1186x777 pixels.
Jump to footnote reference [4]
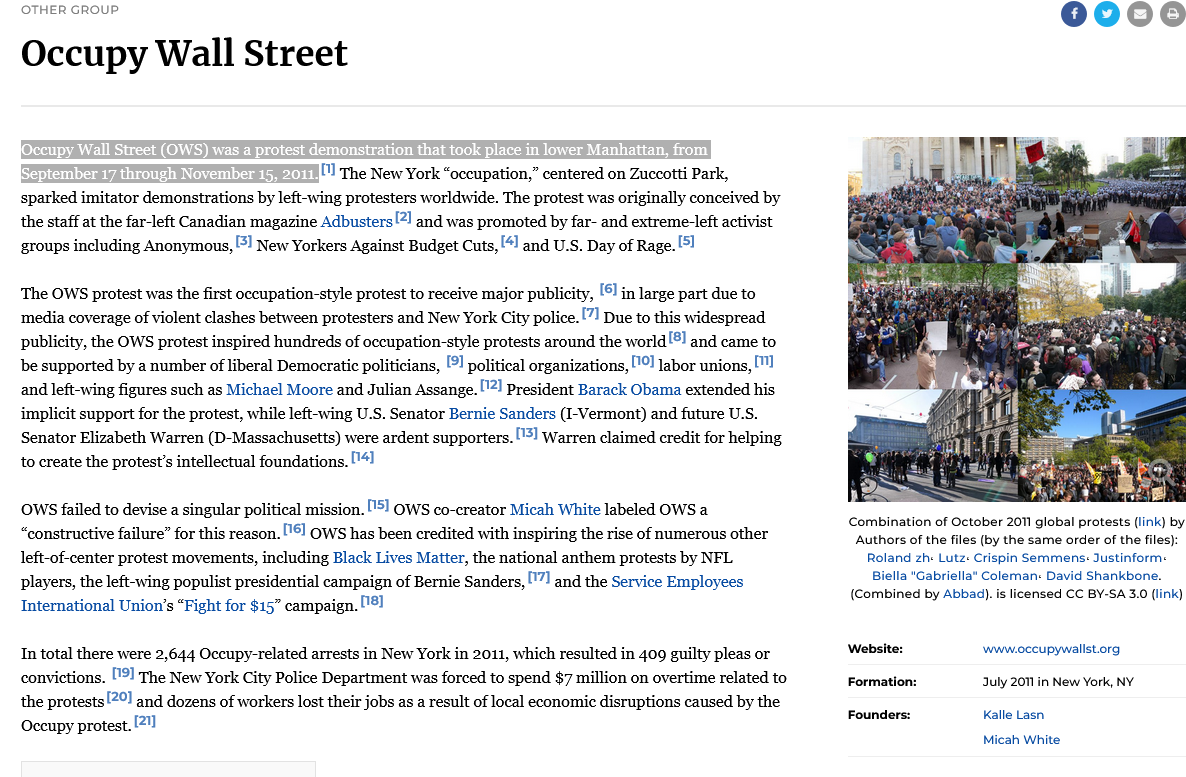510,241
